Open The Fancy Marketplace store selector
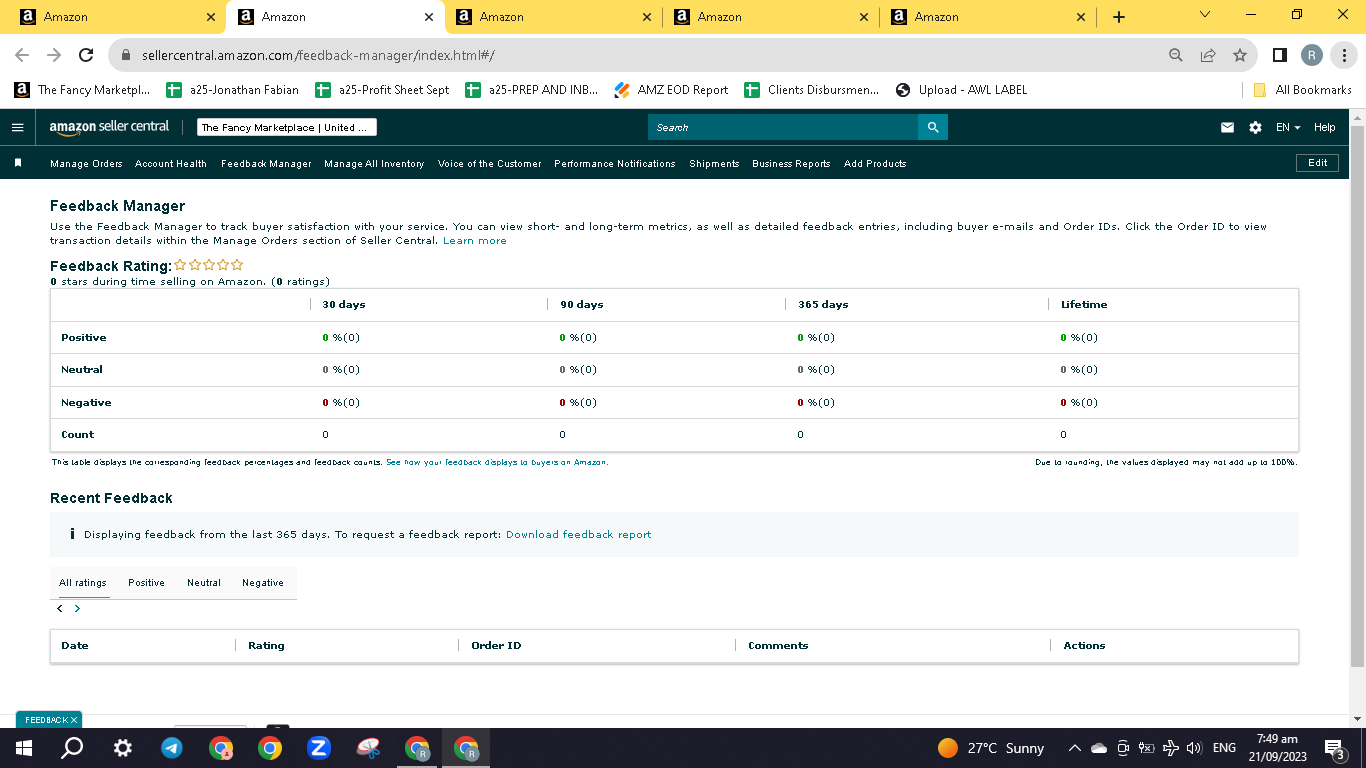The width and height of the screenshot is (1366, 768). click(287, 127)
